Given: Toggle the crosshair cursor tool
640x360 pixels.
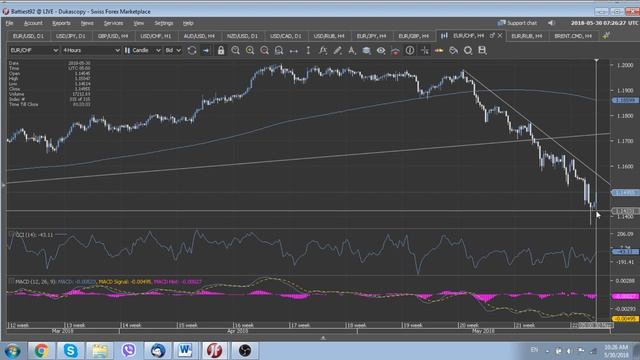Looking at the screenshot, I should [x=424, y=50].
